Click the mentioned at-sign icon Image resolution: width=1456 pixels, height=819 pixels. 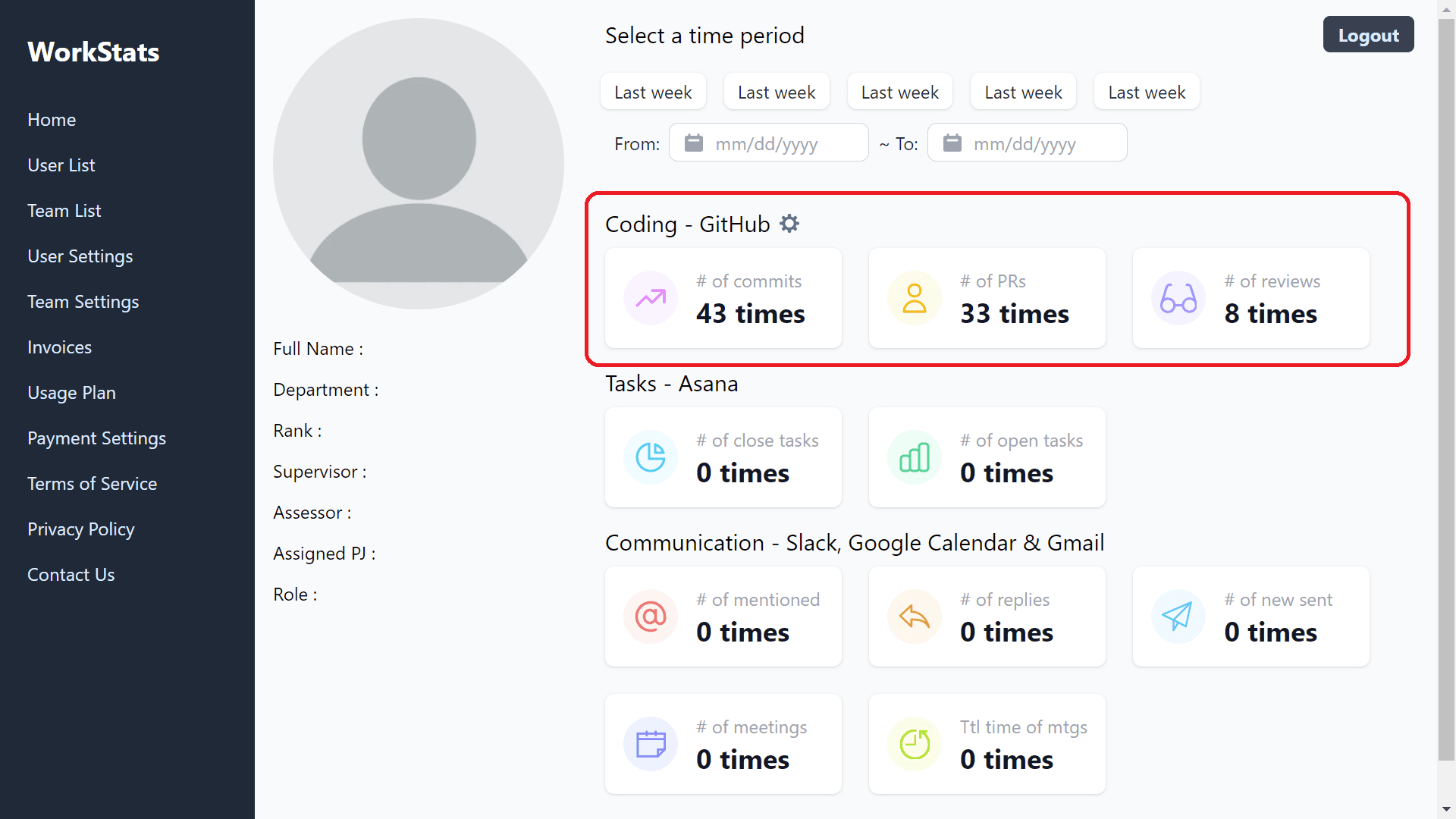[651, 617]
